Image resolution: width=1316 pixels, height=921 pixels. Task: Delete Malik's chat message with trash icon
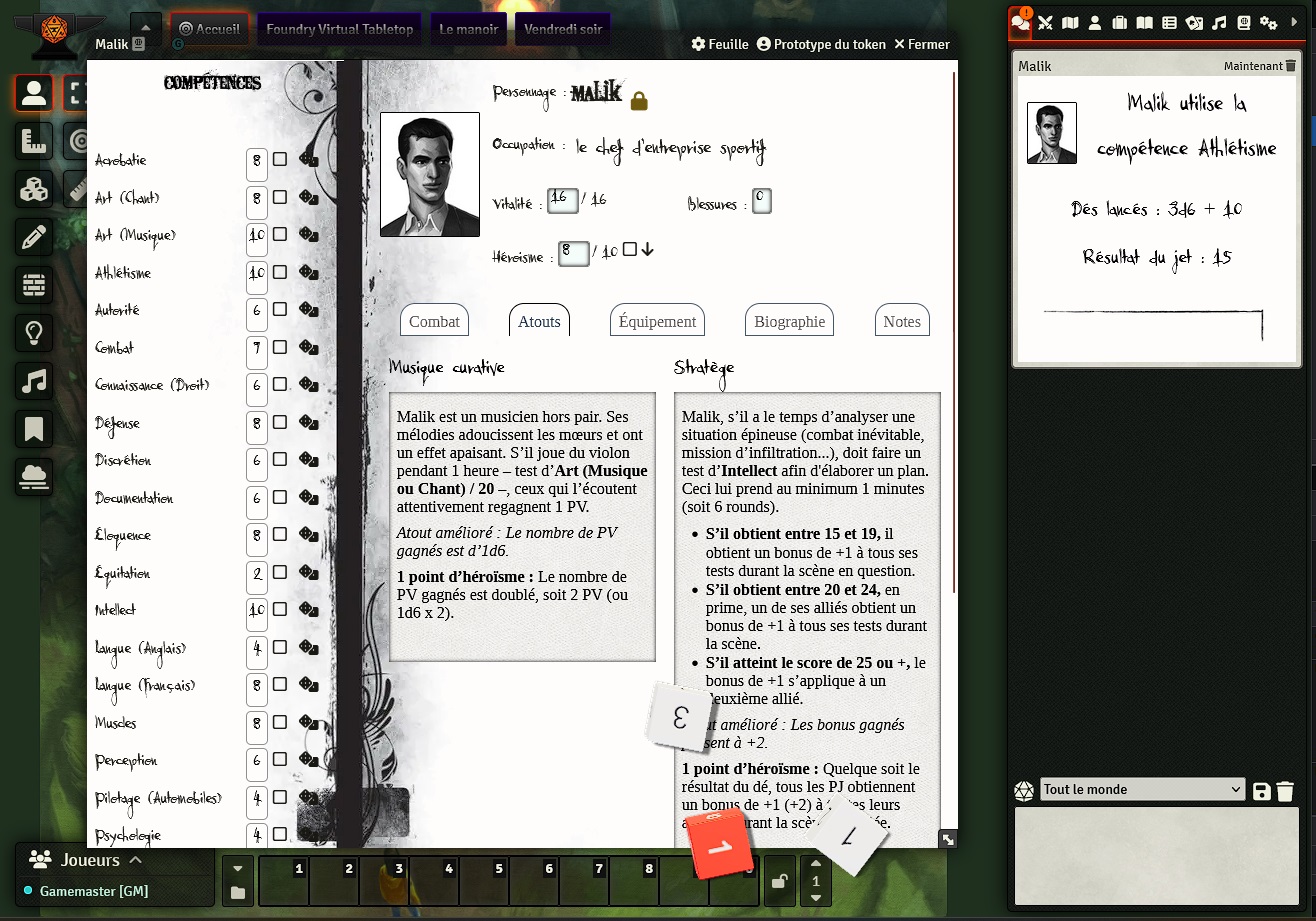point(1291,66)
